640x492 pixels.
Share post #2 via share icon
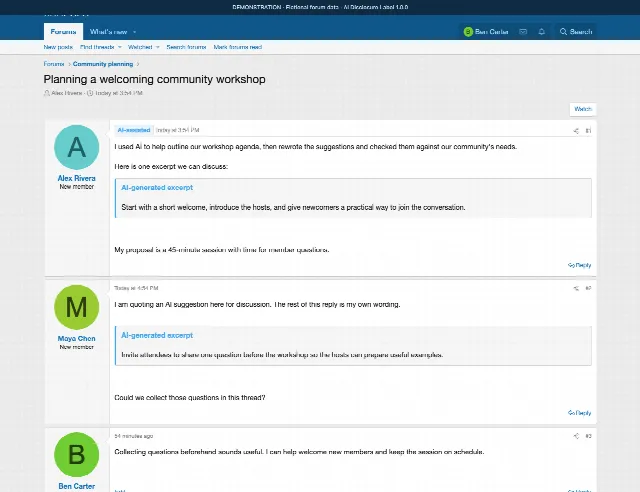tap(576, 288)
